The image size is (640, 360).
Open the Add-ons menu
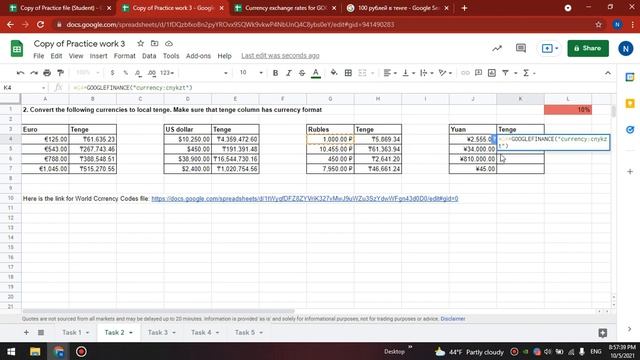pos(198,56)
